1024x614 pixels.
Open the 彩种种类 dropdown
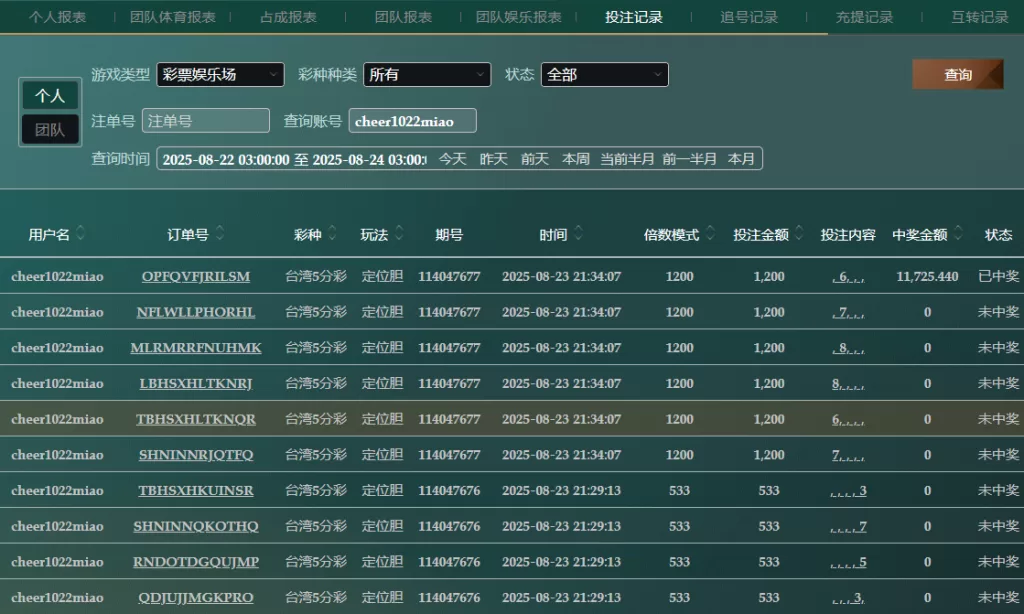click(x=427, y=74)
